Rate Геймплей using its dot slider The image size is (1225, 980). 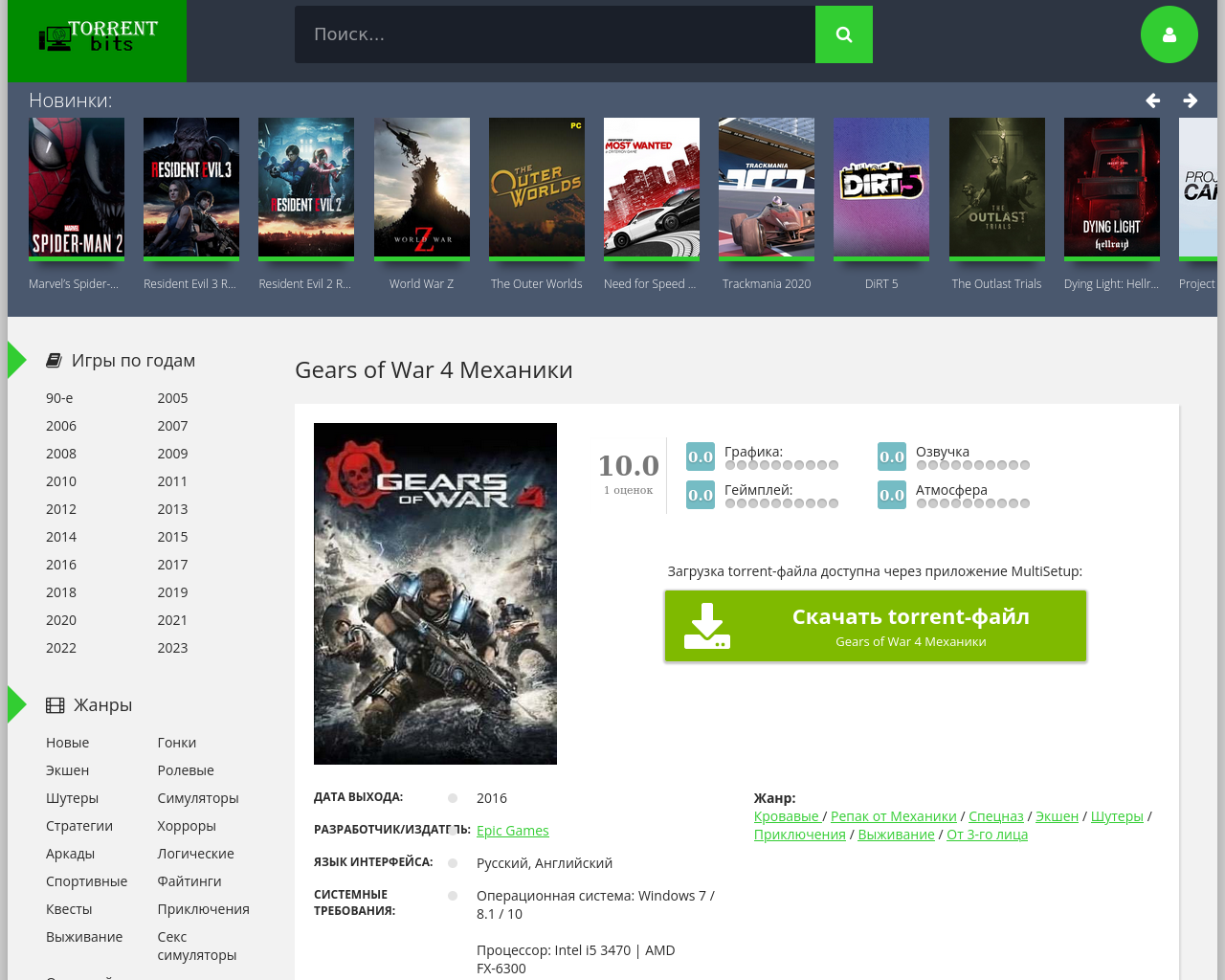tap(782, 503)
